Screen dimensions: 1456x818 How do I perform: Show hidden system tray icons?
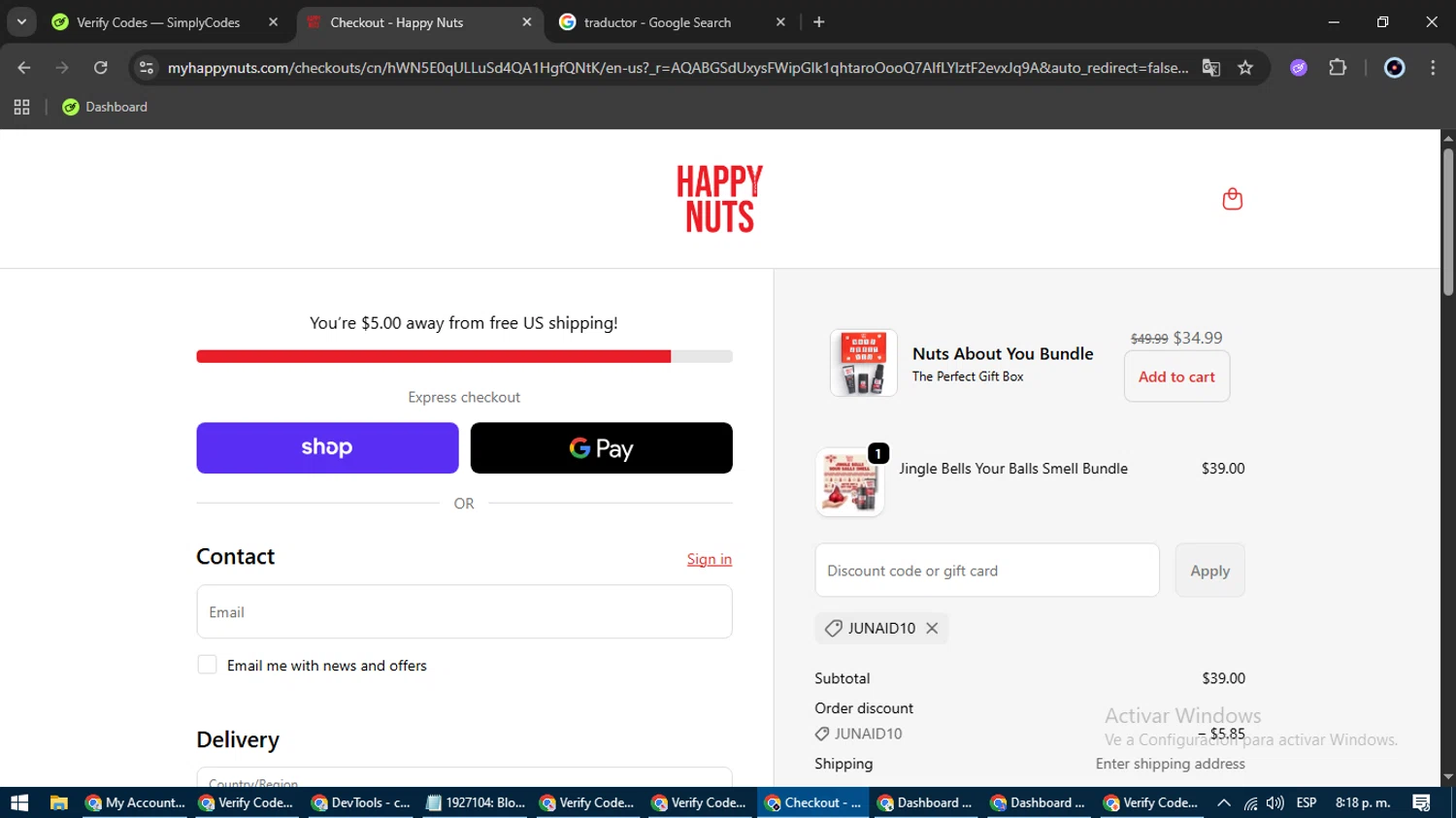(x=1224, y=802)
